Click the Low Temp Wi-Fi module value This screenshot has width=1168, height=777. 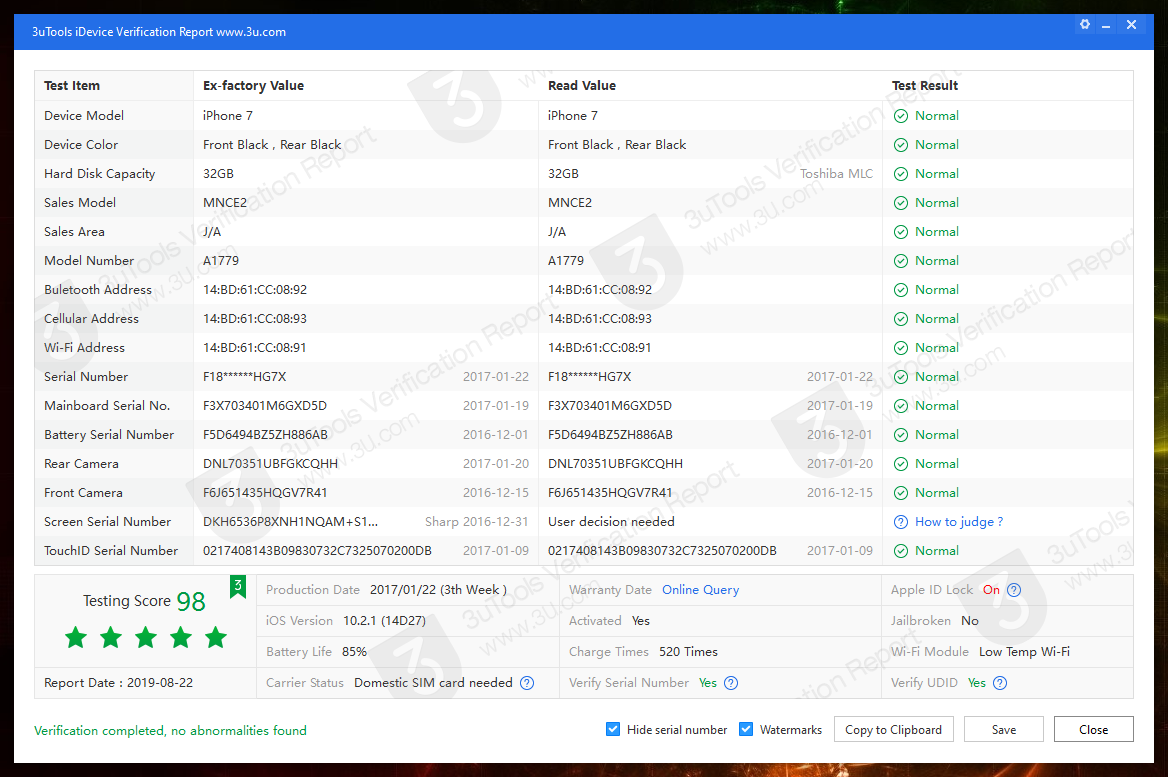click(1024, 652)
